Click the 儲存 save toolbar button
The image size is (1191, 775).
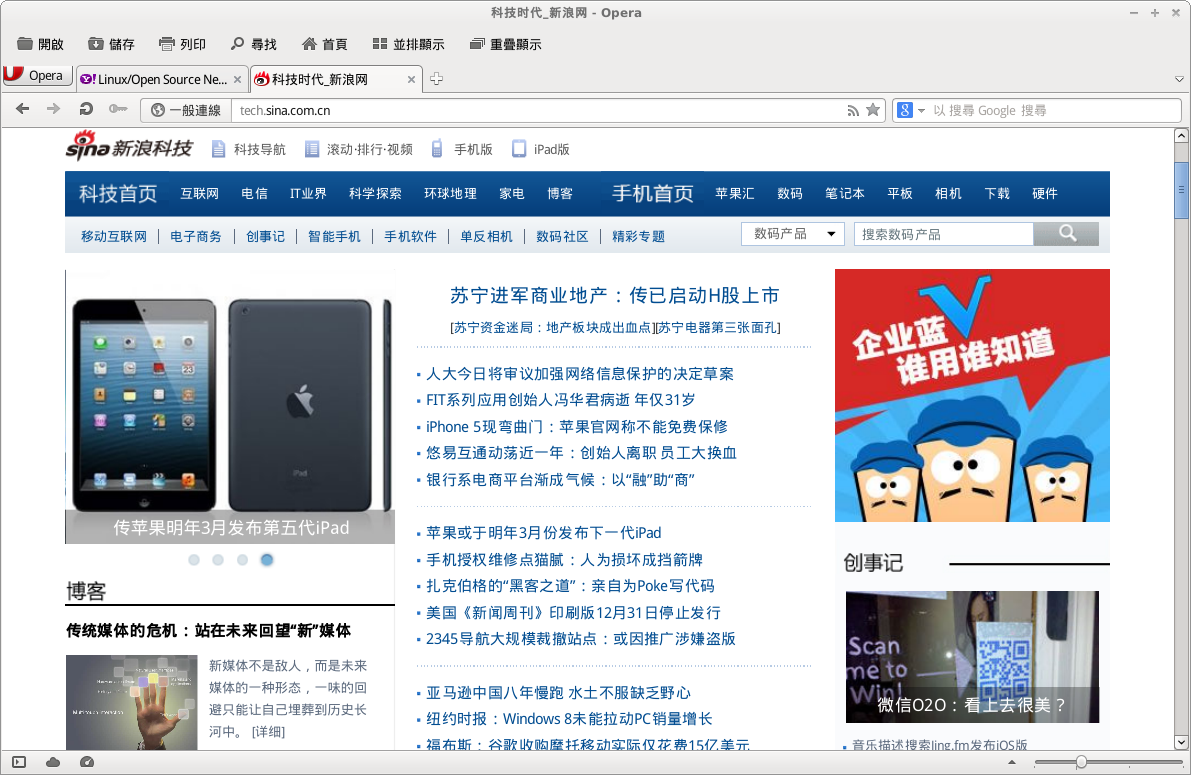111,44
